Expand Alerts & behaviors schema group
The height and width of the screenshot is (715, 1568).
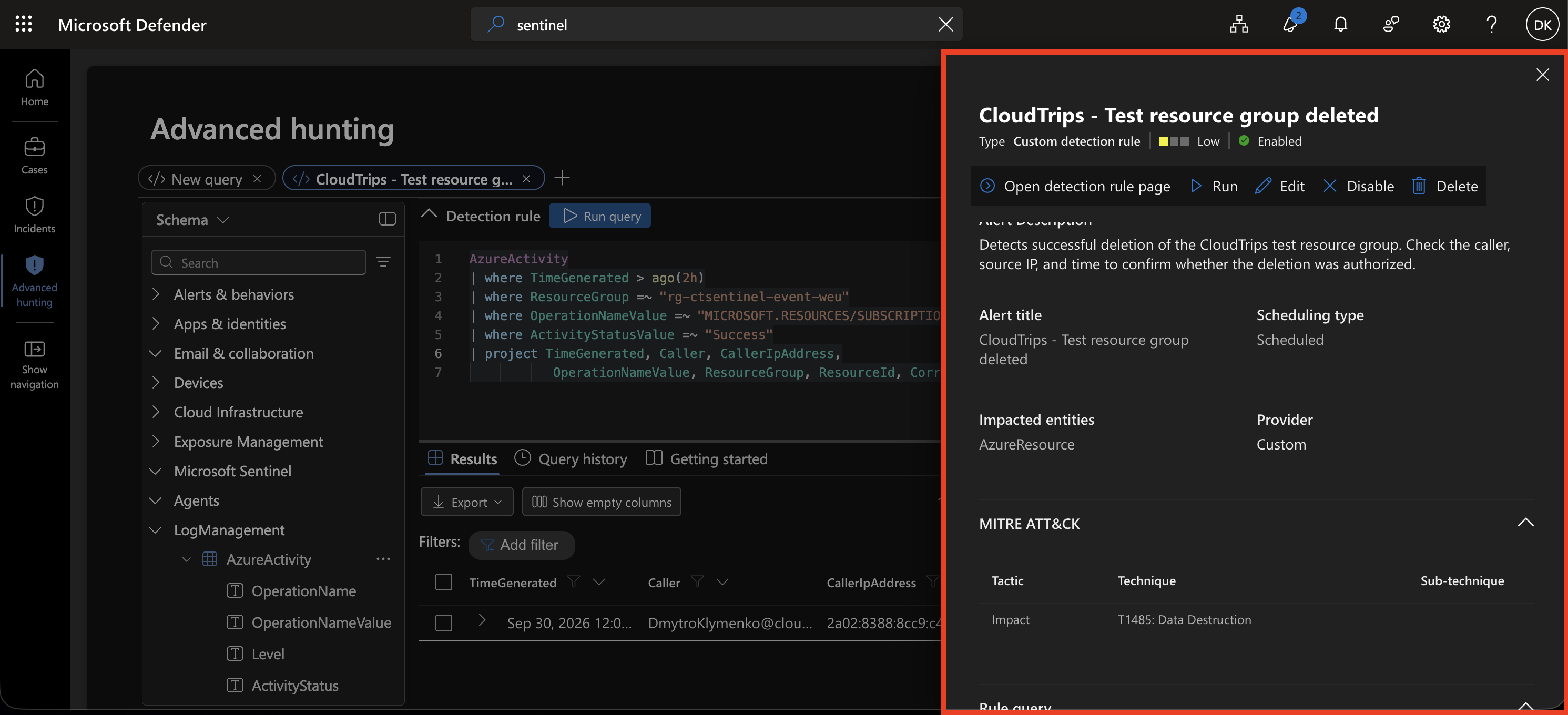pyautogui.click(x=156, y=294)
